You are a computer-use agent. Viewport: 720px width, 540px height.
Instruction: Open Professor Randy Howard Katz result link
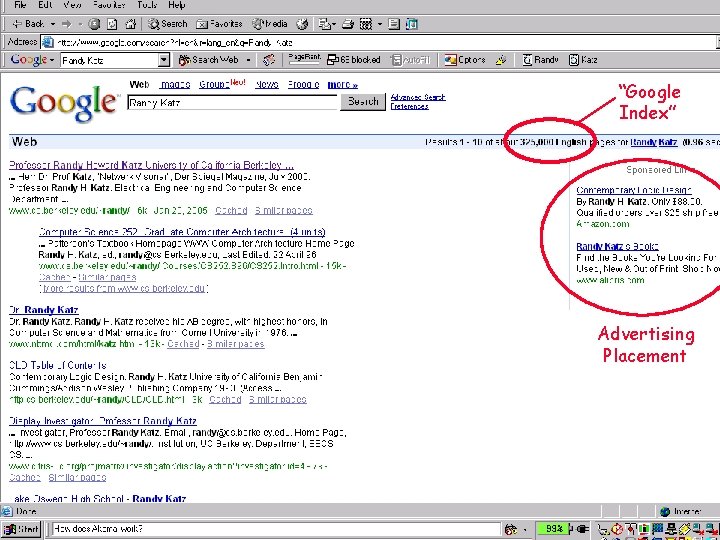pos(151,165)
